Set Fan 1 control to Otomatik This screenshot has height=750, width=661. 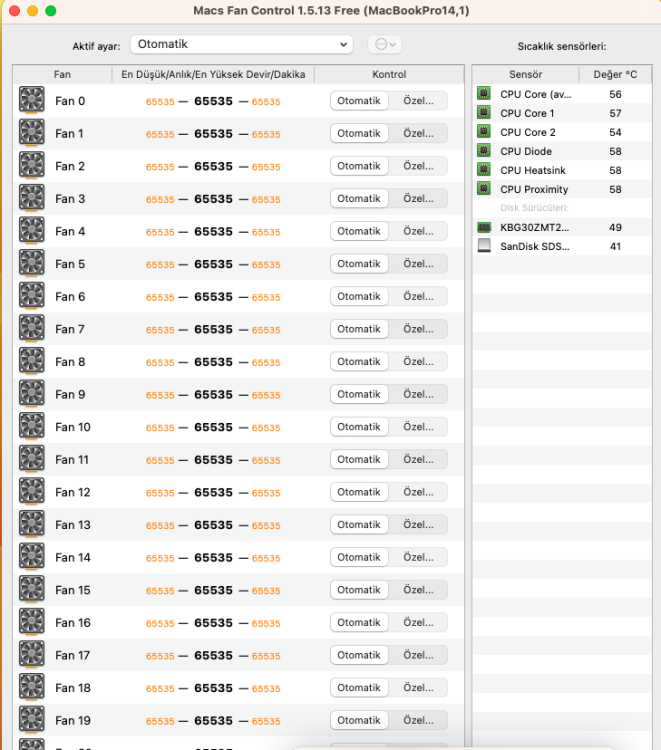[359, 133]
